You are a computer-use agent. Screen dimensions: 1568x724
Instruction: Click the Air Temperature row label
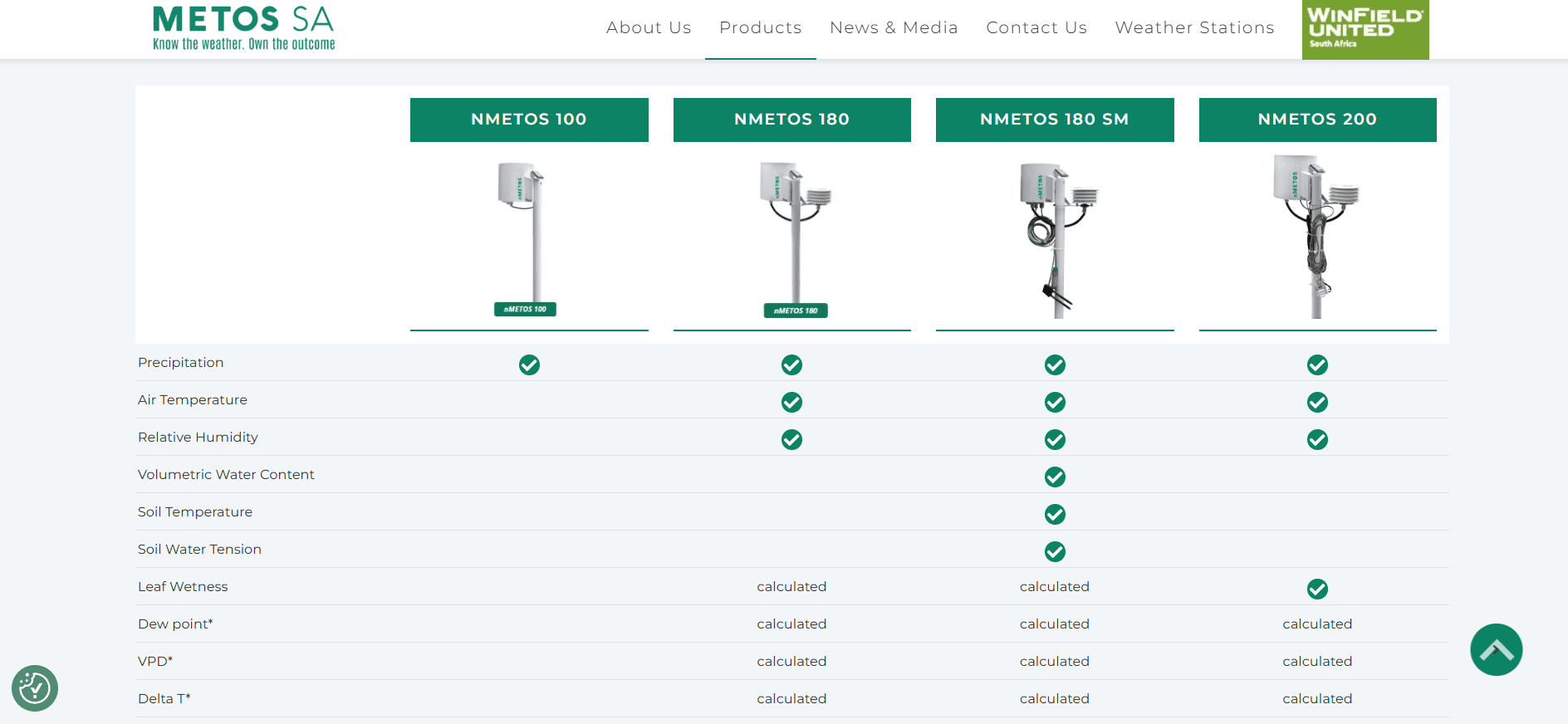tap(193, 399)
